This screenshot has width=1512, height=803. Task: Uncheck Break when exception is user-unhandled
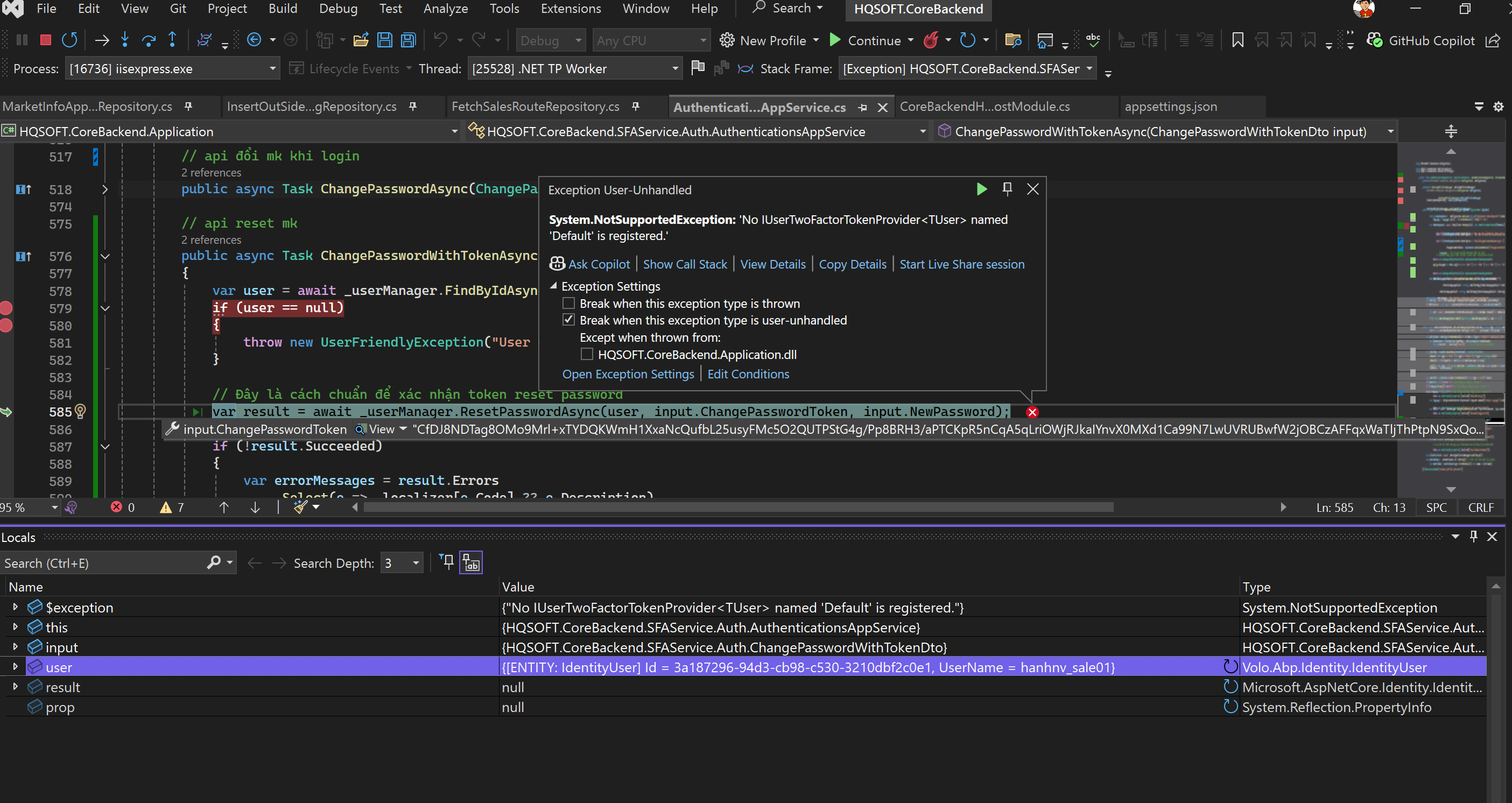point(568,320)
